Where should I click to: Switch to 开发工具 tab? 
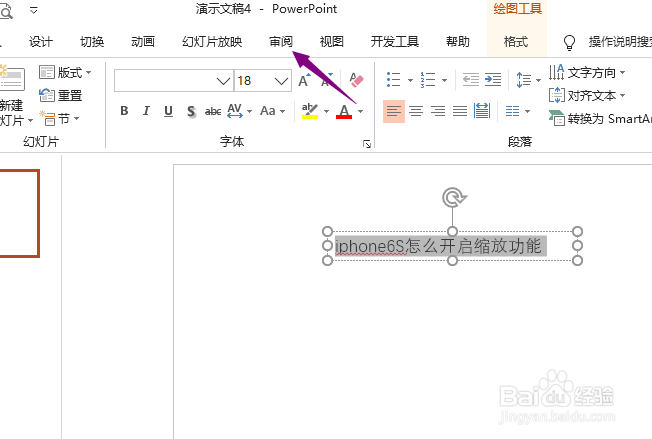click(x=395, y=42)
